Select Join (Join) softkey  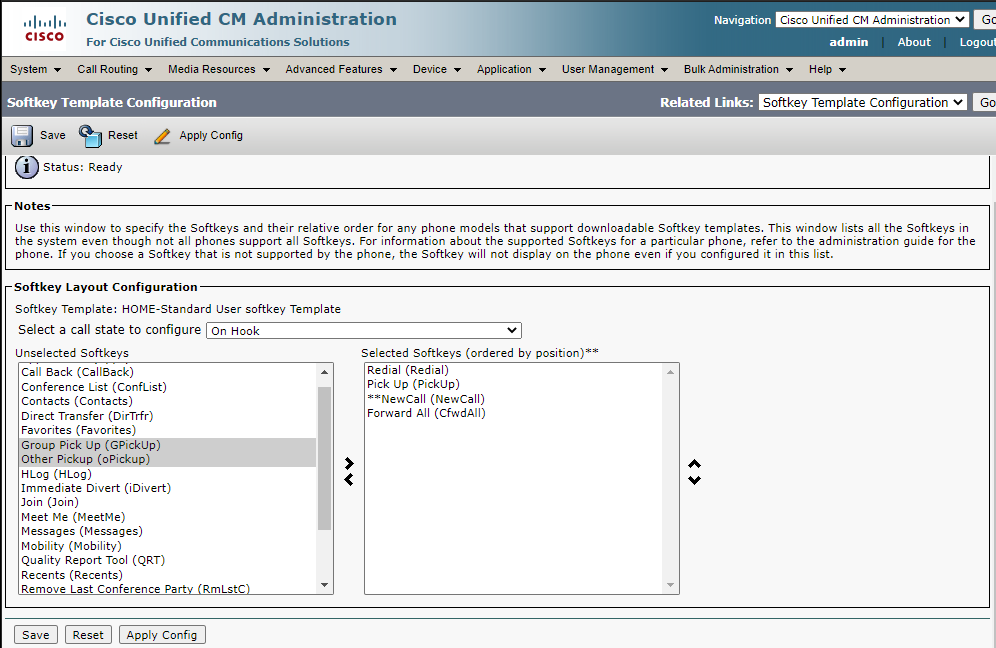coord(168,503)
